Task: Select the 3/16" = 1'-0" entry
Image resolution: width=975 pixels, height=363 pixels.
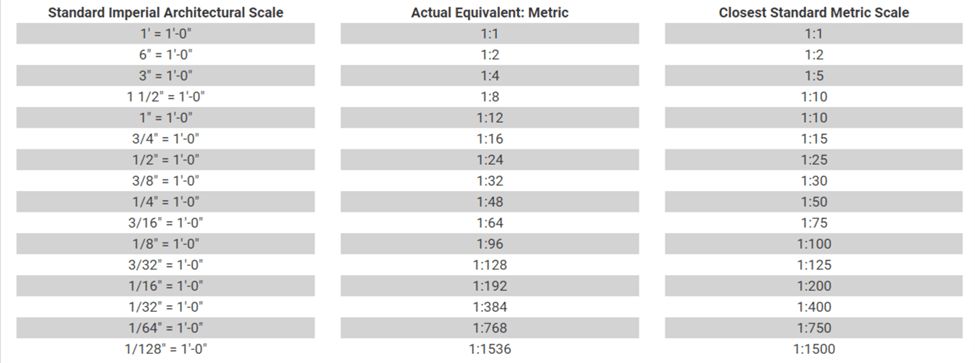Action: coord(165,223)
